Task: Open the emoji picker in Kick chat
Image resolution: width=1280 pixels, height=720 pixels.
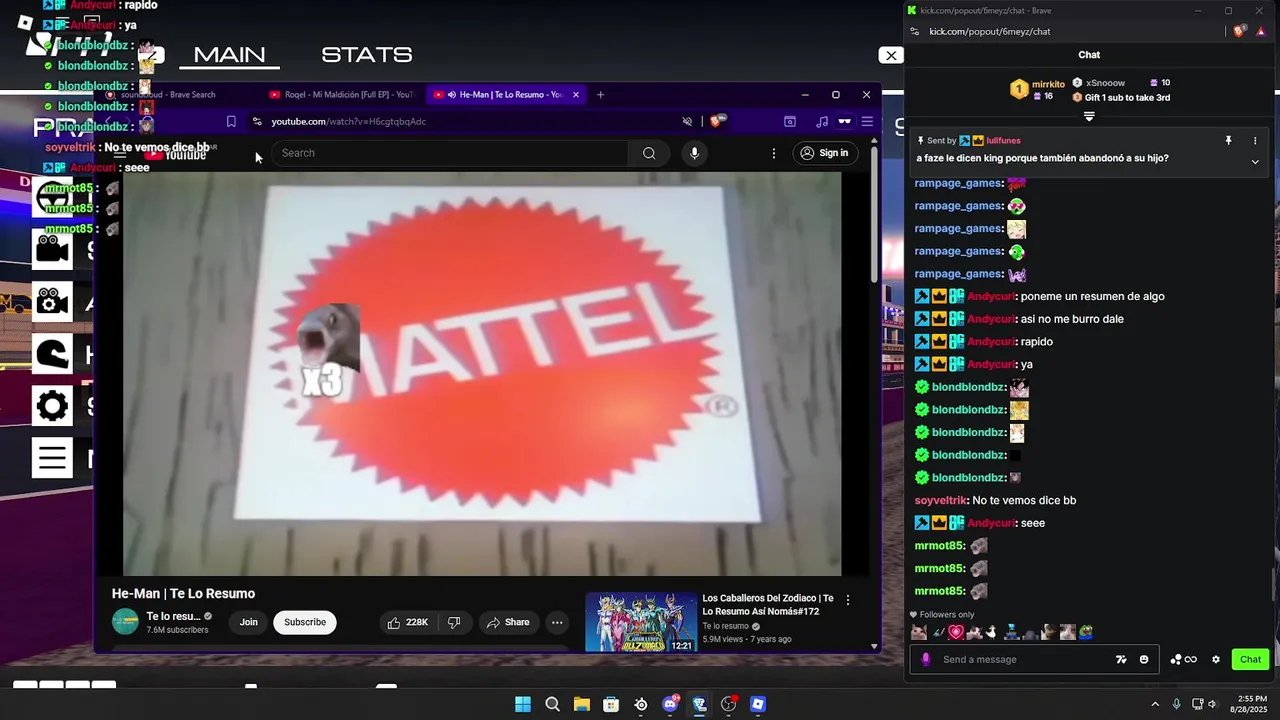Action: [x=1144, y=659]
